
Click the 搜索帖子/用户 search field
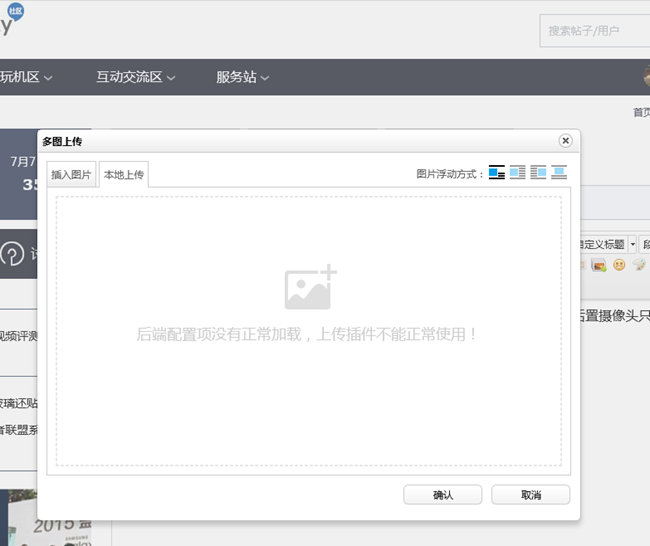pyautogui.click(x=594, y=31)
